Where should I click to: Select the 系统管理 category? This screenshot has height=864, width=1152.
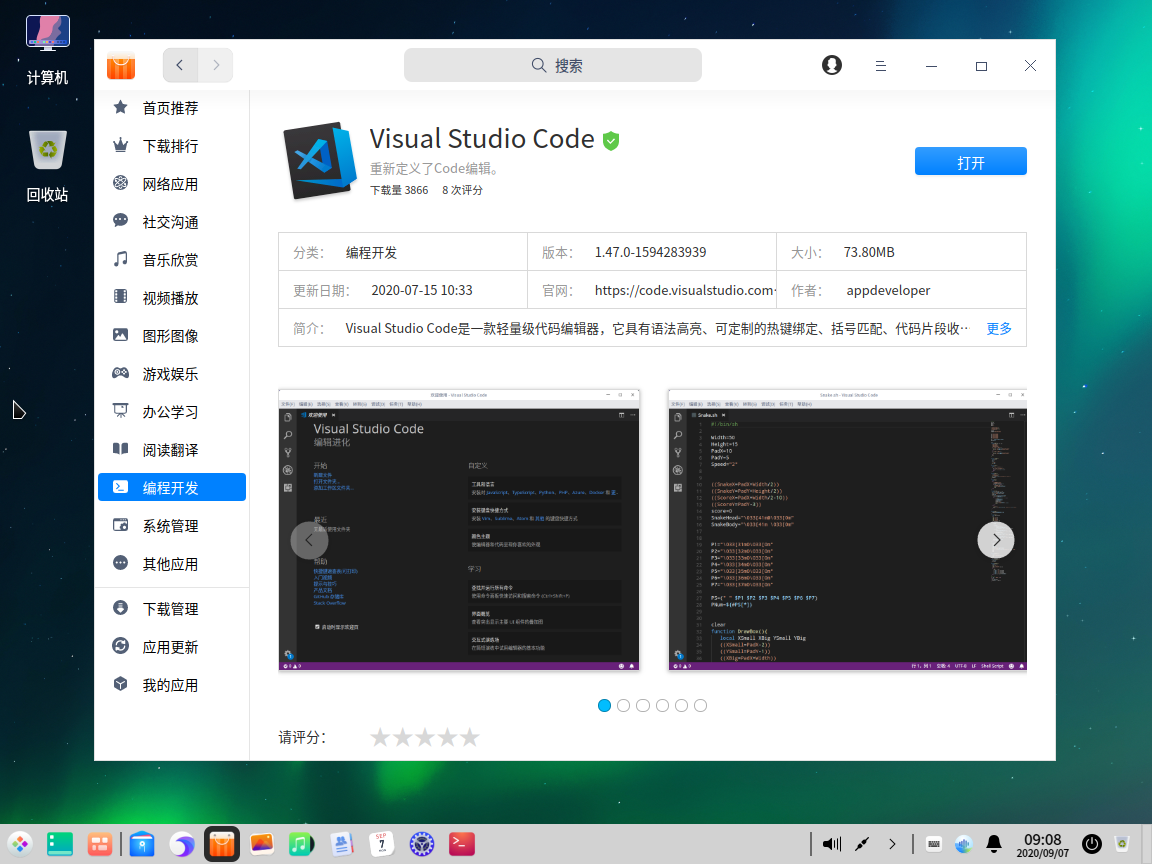tap(172, 526)
